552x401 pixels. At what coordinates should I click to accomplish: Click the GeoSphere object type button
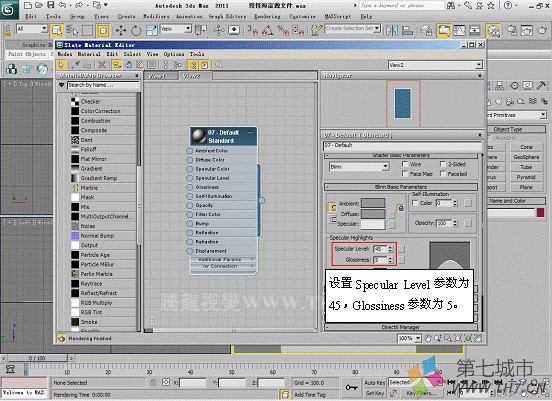pos(526,157)
